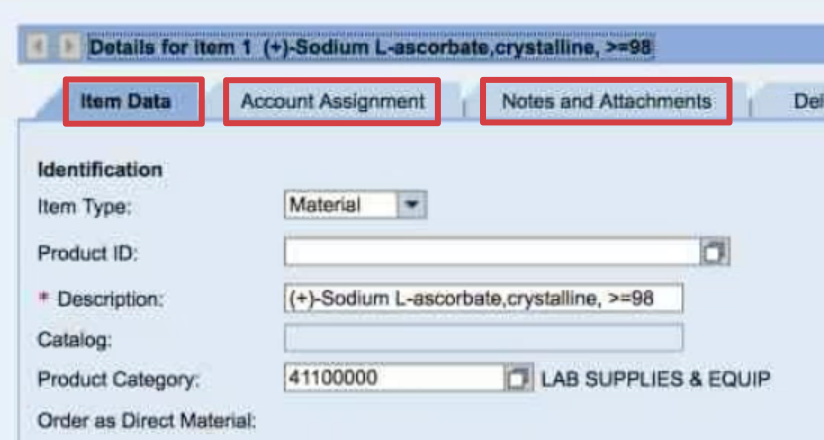Click the LAB SUPPLIES & EQUIP text

pos(655,378)
